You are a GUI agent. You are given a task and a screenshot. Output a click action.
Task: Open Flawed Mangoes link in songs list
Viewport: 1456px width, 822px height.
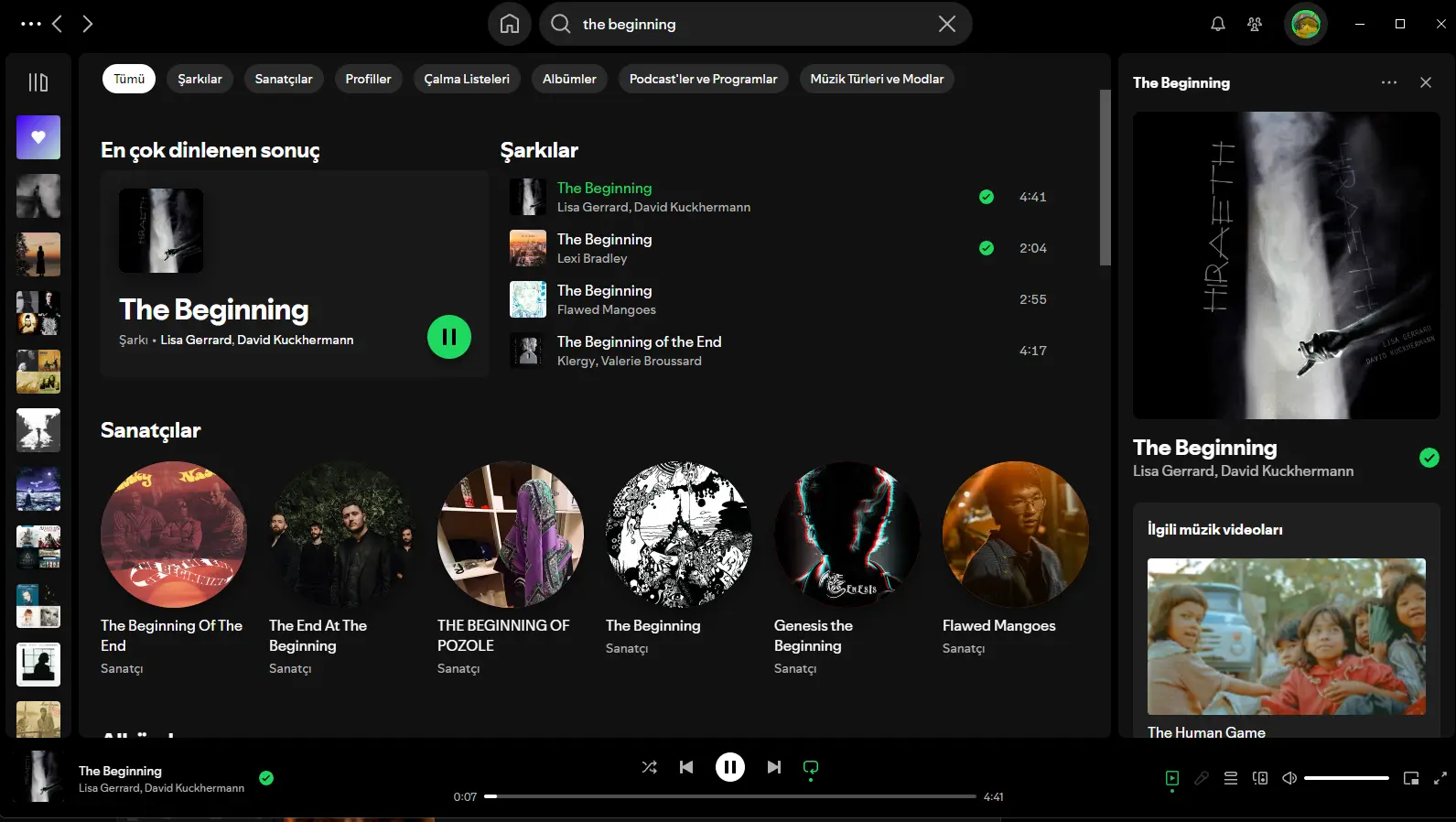point(607,309)
